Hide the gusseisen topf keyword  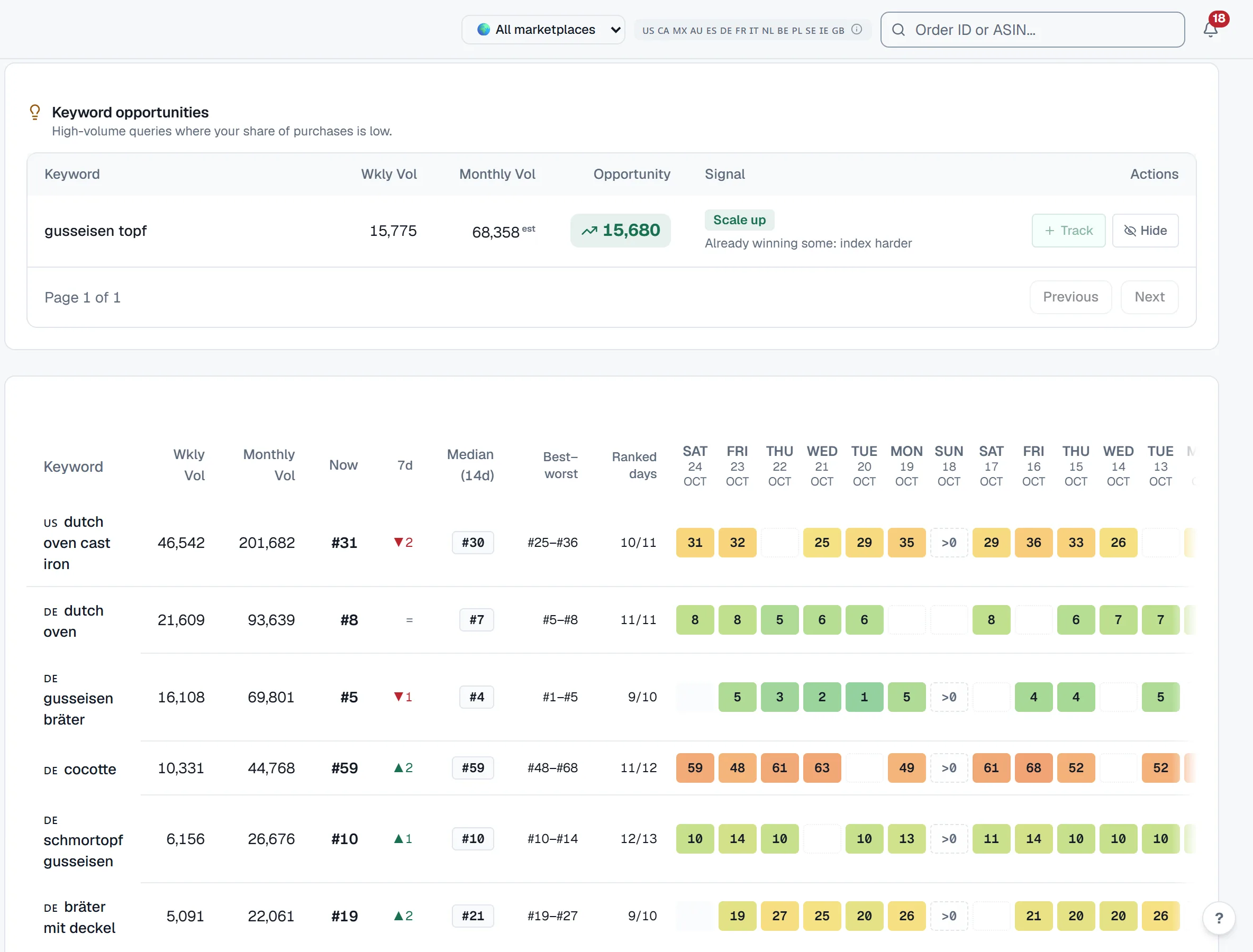coord(1145,231)
